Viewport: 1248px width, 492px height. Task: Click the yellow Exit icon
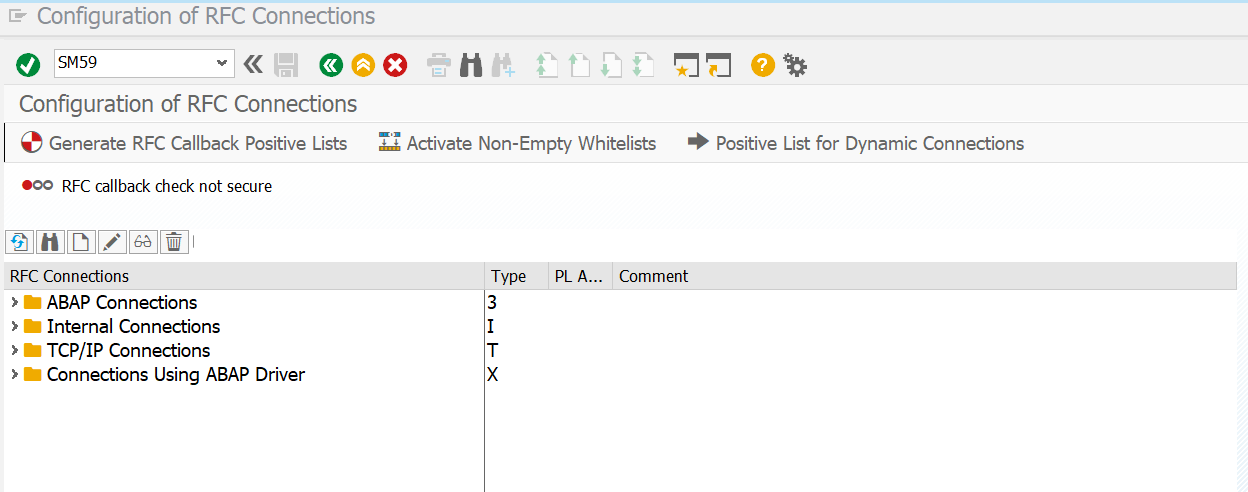(x=363, y=65)
